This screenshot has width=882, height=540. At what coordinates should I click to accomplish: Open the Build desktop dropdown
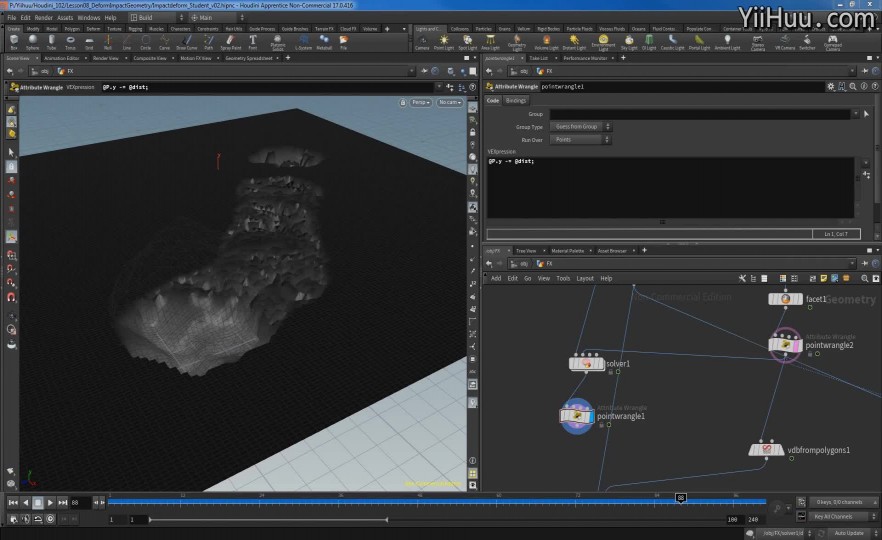point(156,17)
